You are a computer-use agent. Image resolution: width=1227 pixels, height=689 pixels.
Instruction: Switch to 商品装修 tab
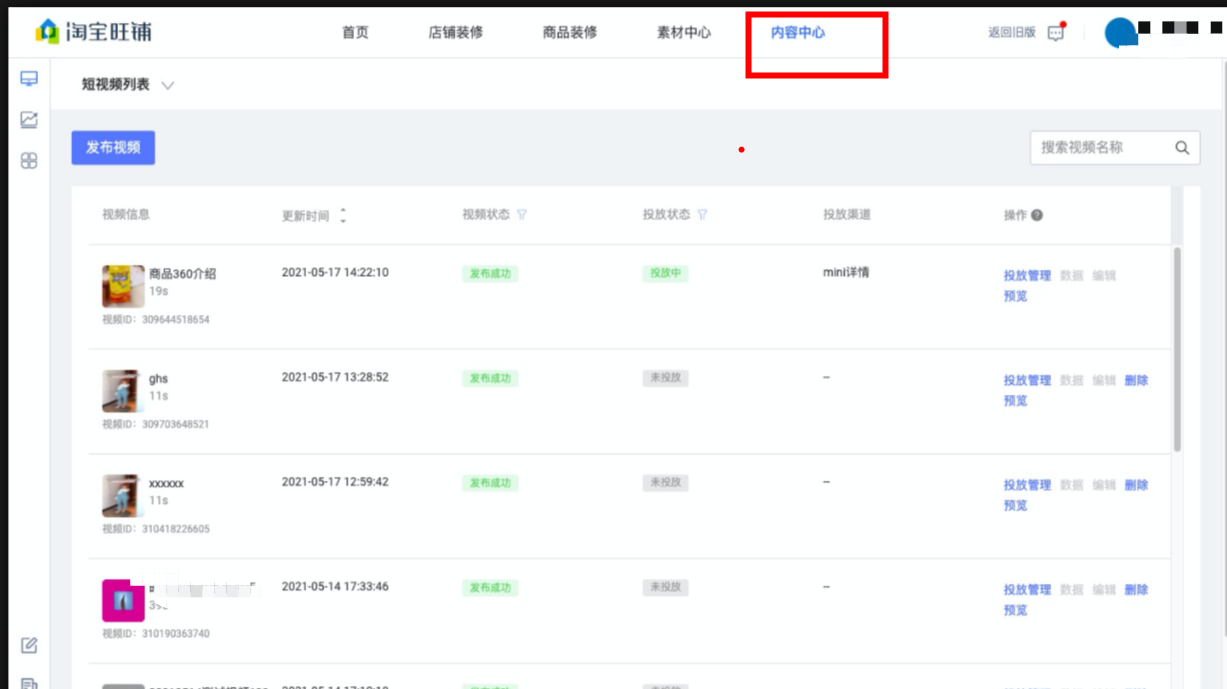[570, 33]
